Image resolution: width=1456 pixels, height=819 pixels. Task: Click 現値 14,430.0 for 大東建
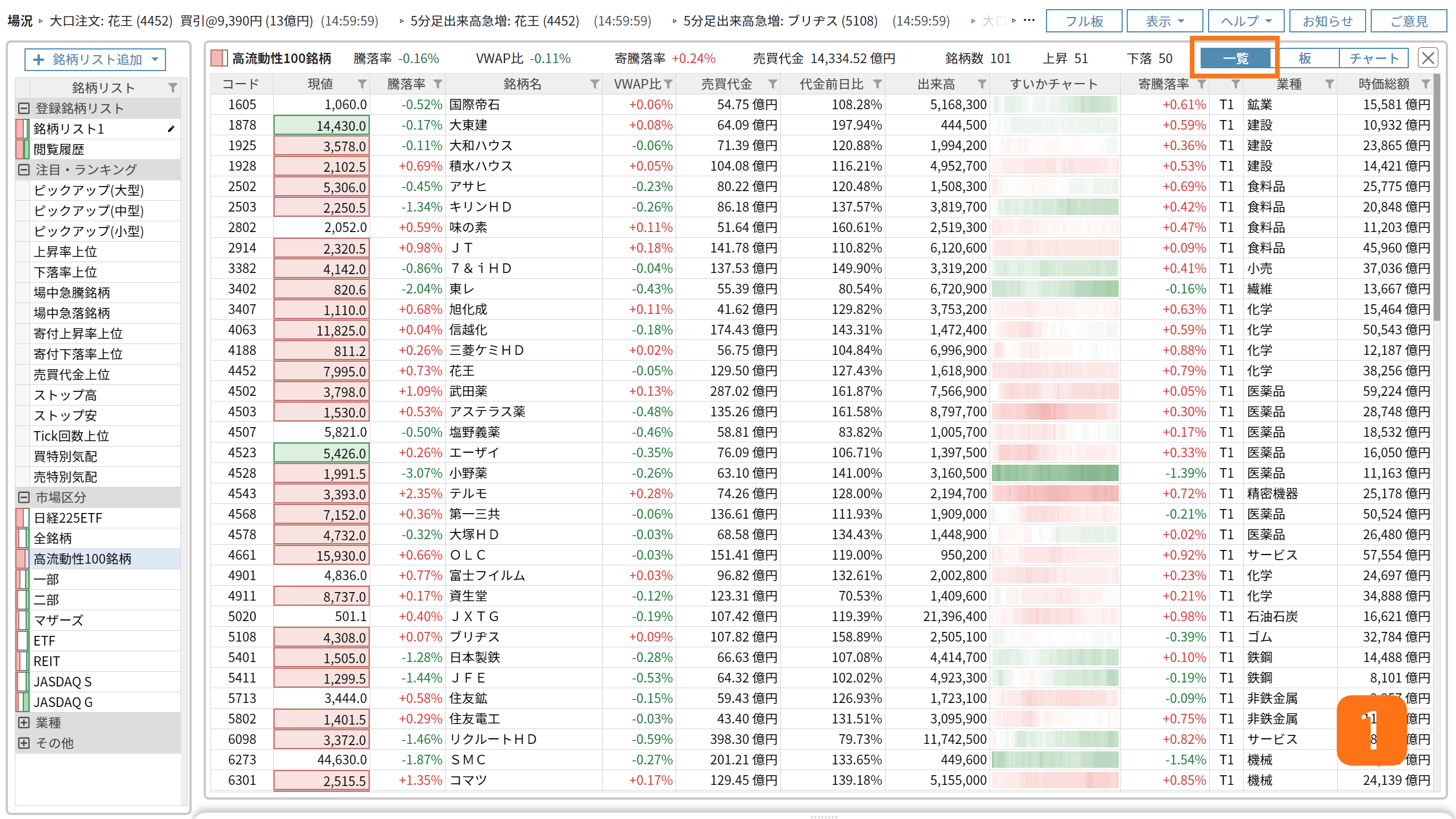(321, 125)
